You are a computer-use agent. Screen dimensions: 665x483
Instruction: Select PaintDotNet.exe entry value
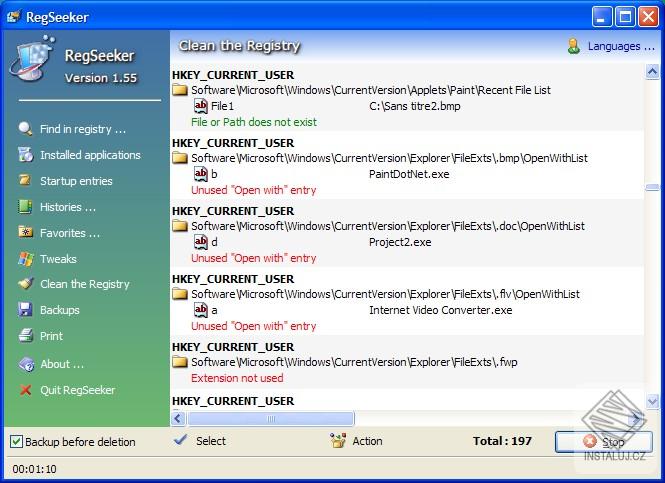tap(409, 174)
